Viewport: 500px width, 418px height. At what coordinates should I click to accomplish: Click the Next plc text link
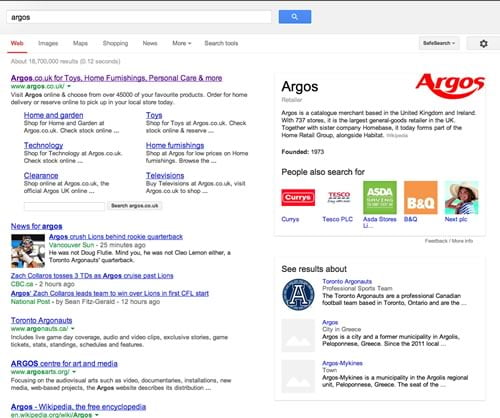tap(456, 219)
